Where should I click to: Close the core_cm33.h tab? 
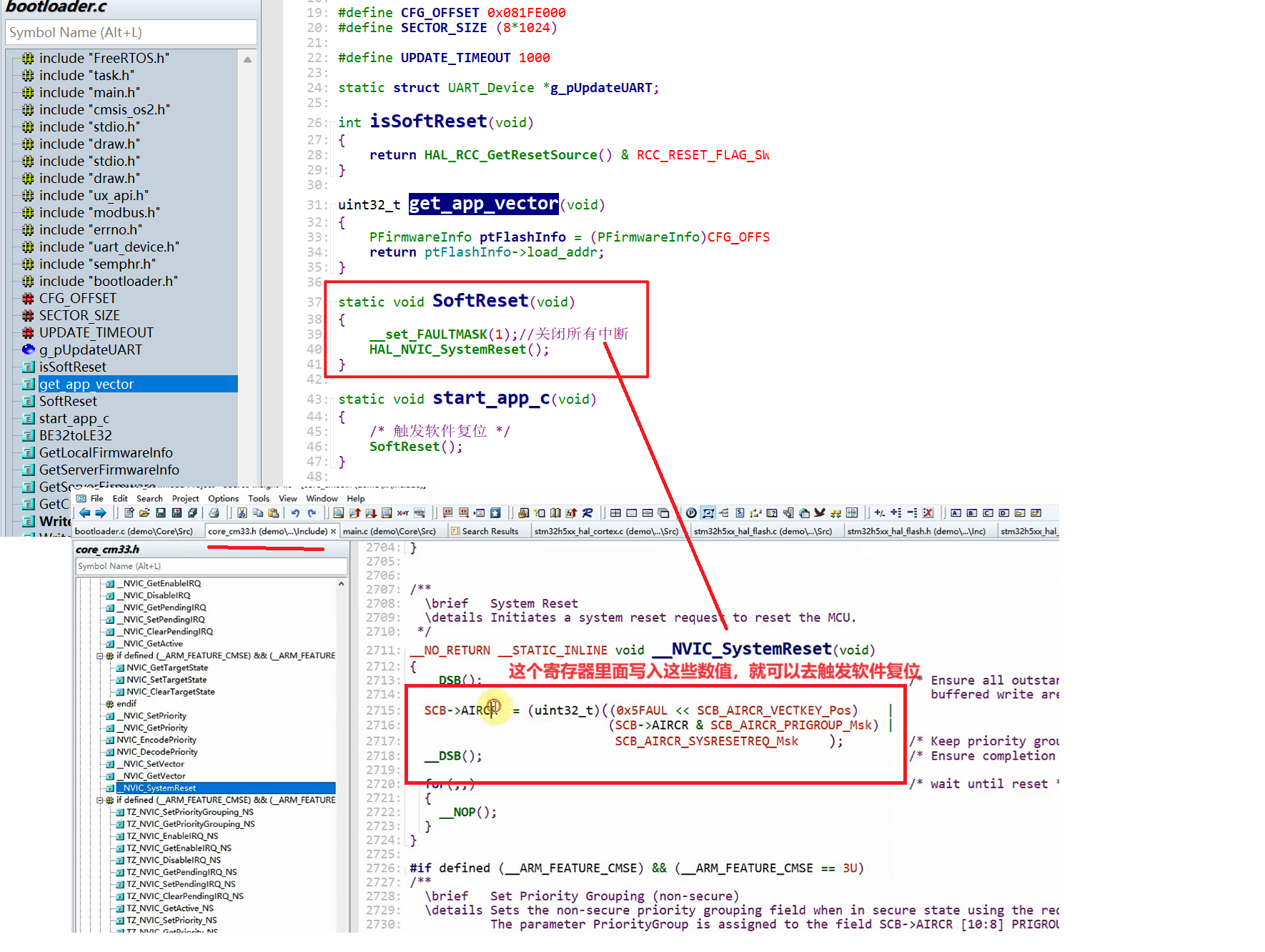pyautogui.click(x=333, y=531)
